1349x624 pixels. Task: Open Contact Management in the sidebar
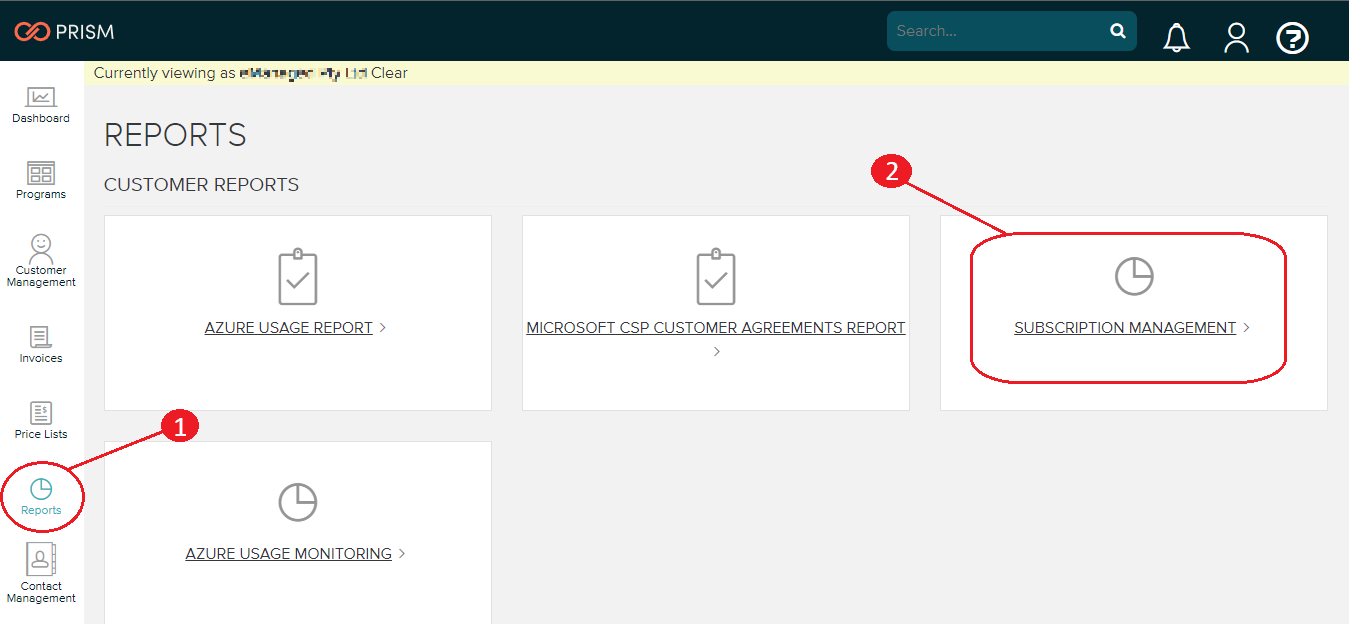pyautogui.click(x=41, y=573)
